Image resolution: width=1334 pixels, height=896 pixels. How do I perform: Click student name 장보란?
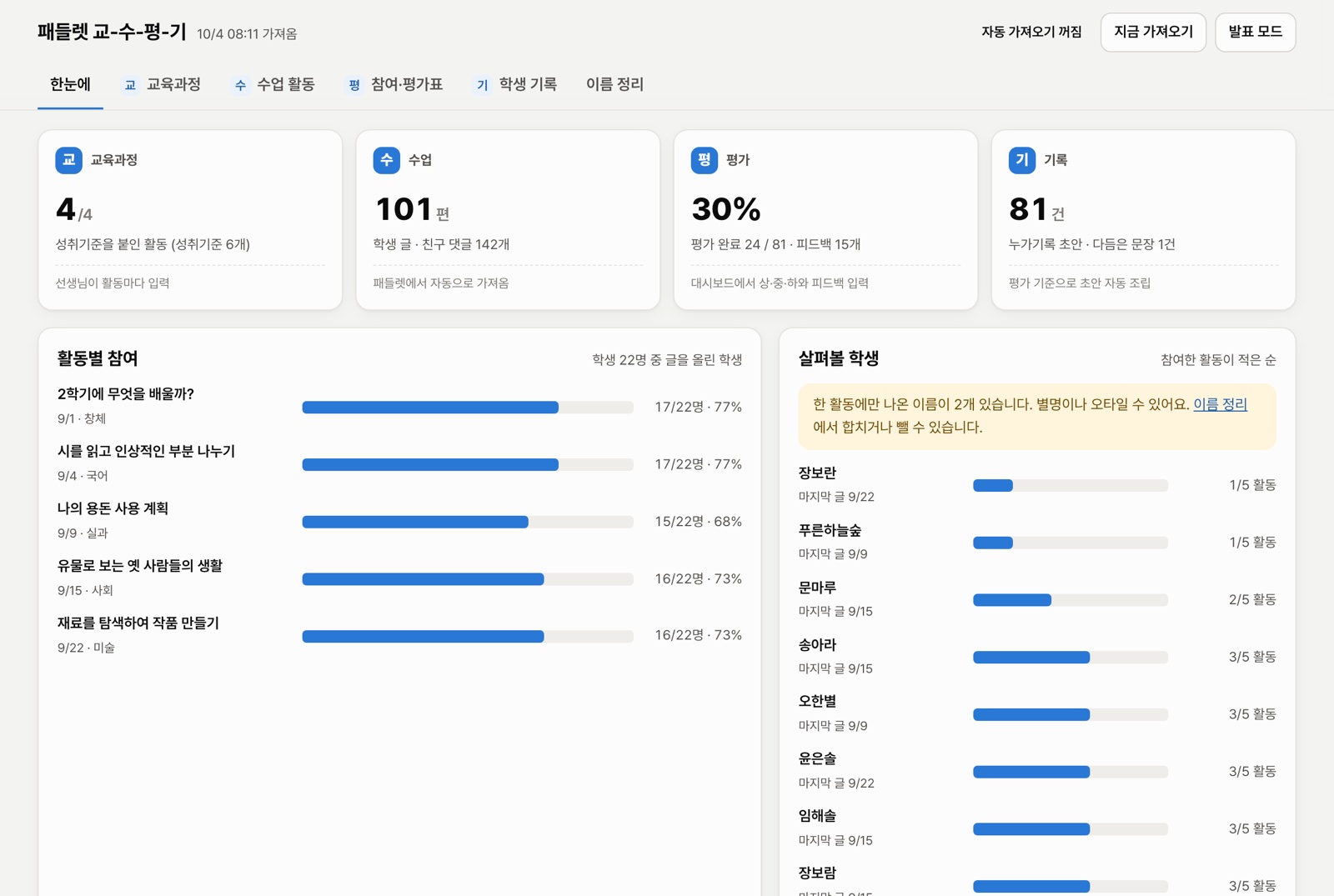(x=817, y=473)
